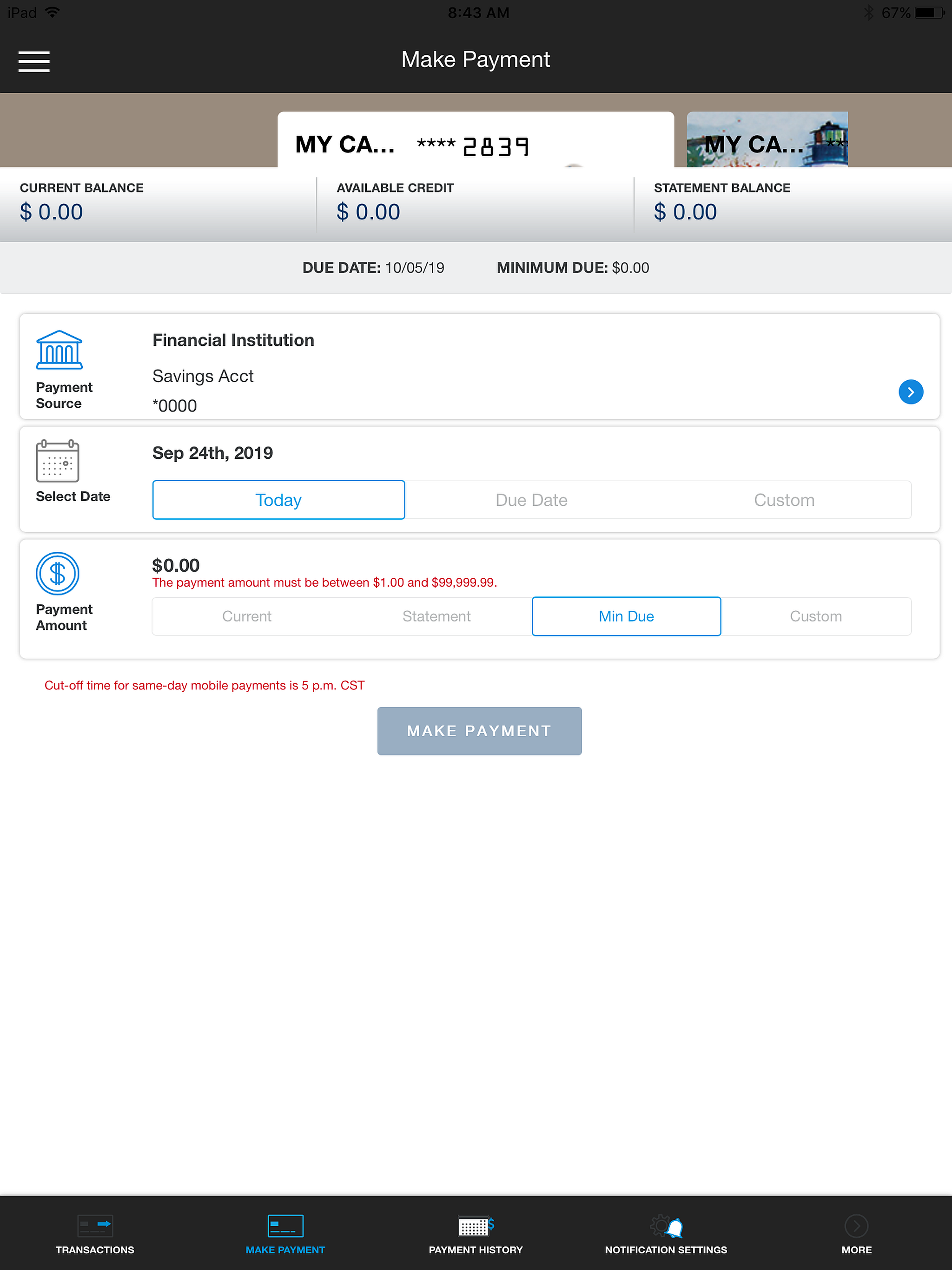Select Custom payment amount option
The image size is (952, 1270).
[x=816, y=616]
